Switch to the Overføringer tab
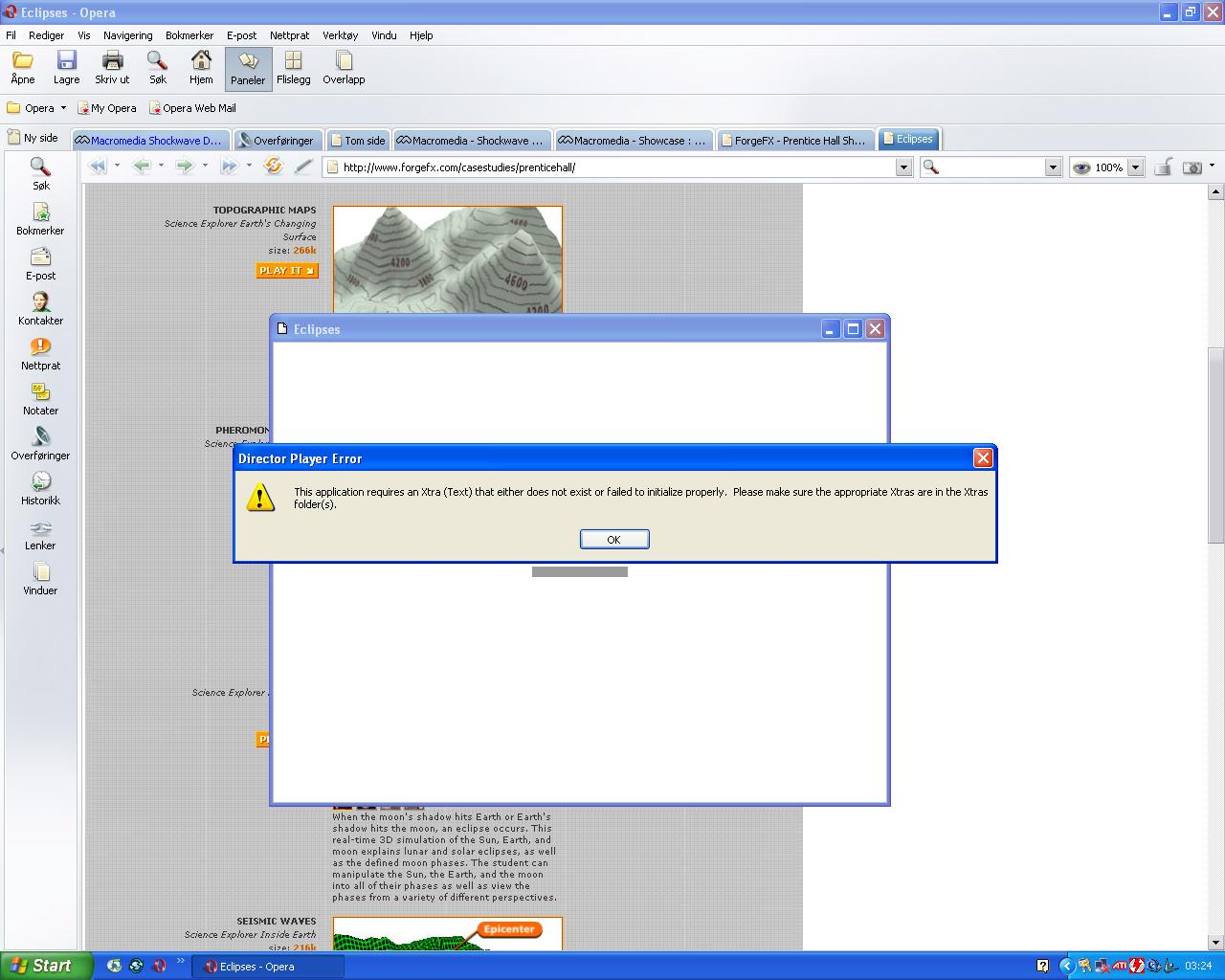This screenshot has height=980, width=1225. coord(277,141)
